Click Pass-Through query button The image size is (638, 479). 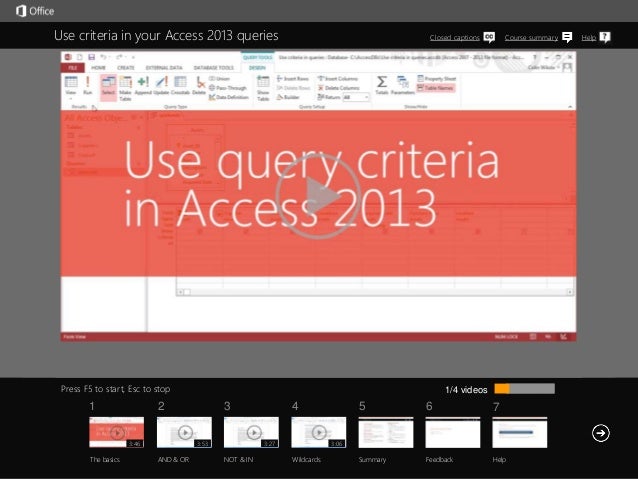point(228,88)
